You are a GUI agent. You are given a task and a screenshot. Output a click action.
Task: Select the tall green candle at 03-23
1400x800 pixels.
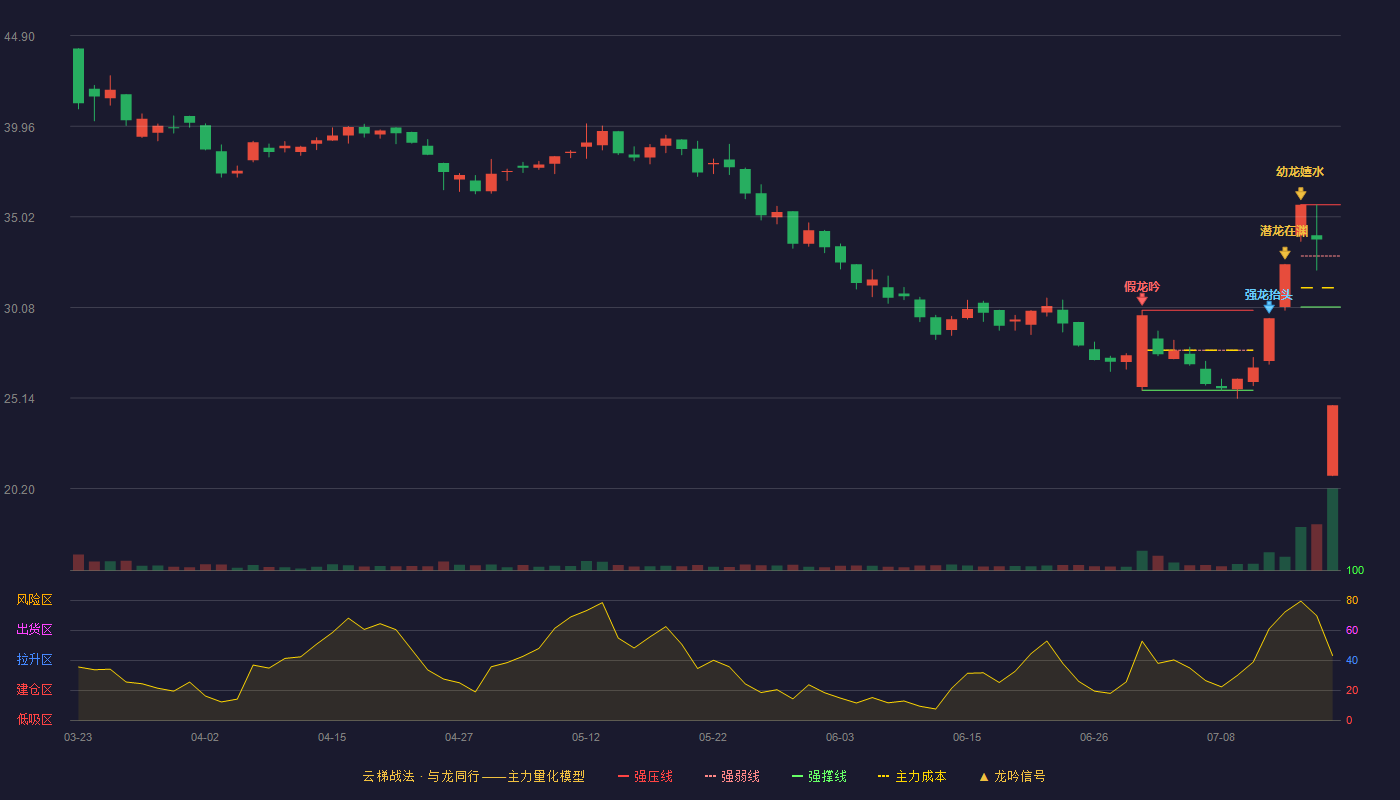coord(78,75)
